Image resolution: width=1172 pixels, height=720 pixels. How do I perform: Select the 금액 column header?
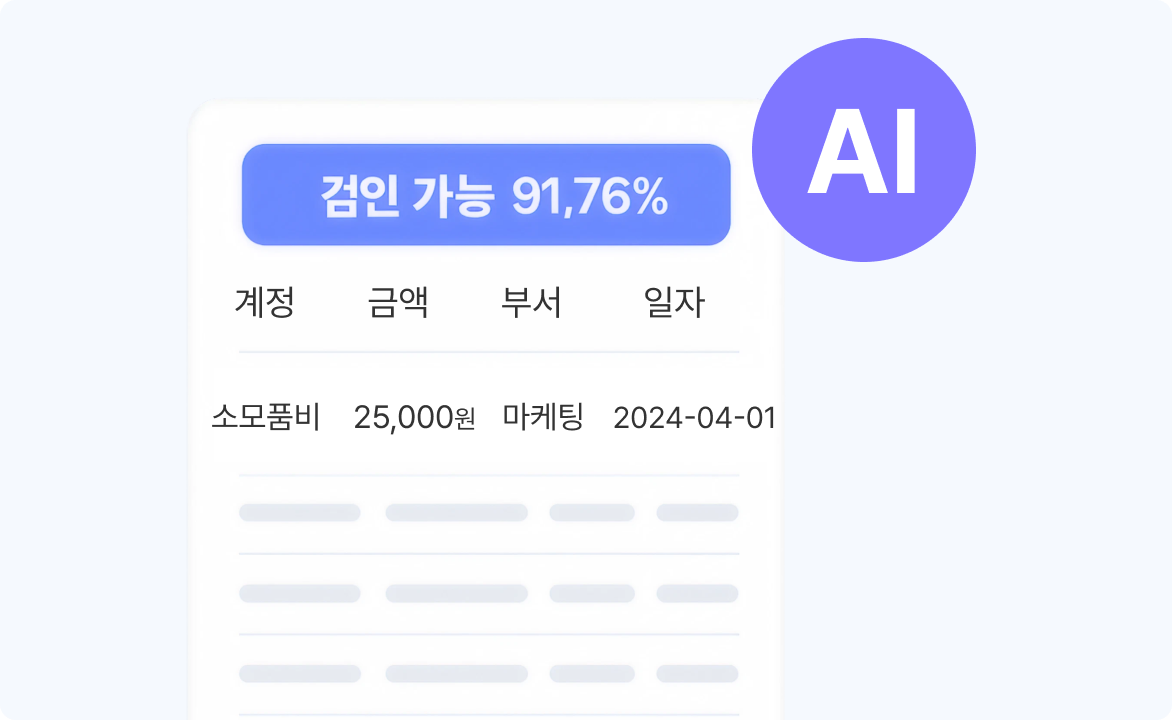(398, 302)
